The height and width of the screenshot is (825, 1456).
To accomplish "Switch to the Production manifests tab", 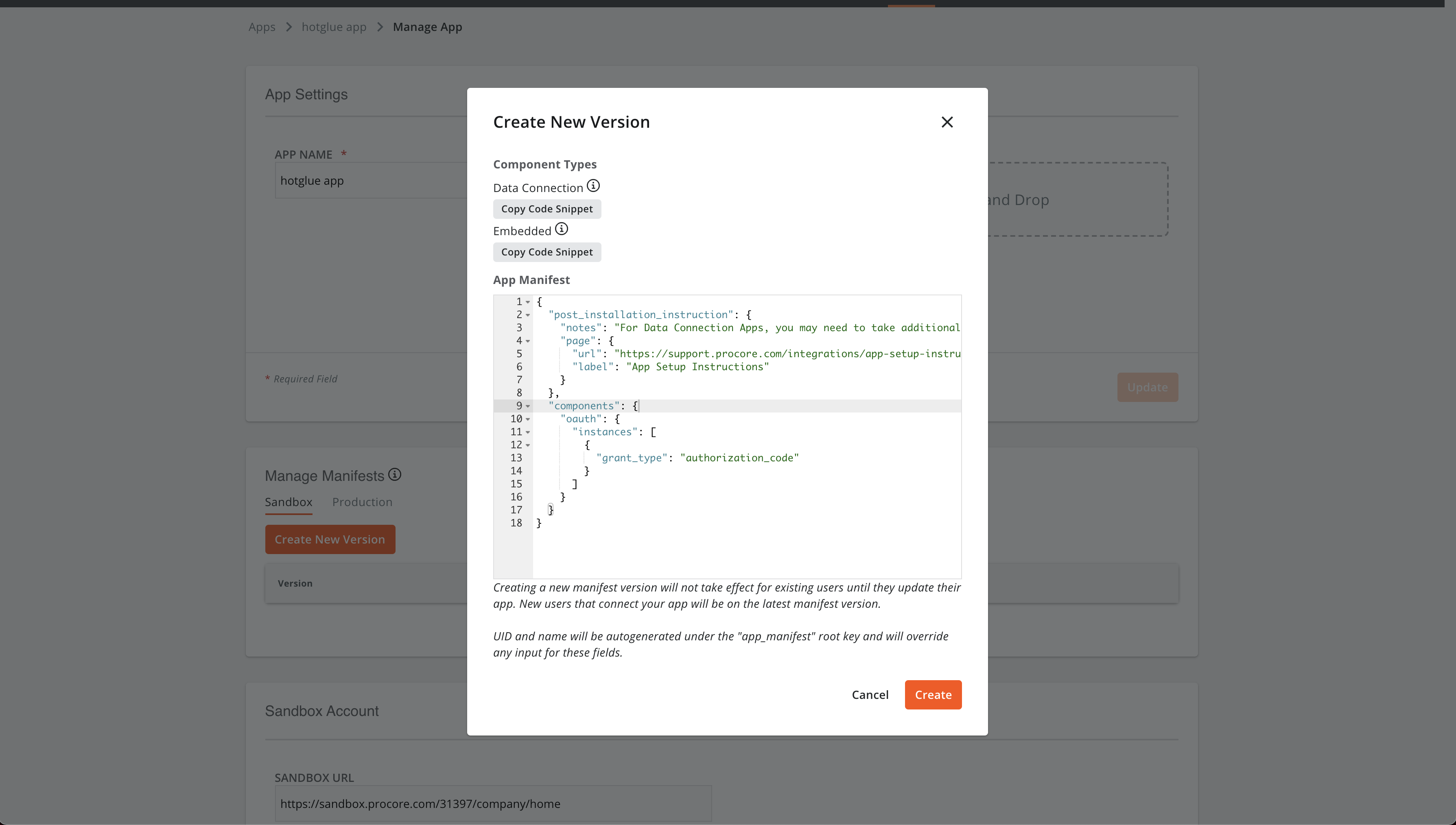I will point(362,502).
